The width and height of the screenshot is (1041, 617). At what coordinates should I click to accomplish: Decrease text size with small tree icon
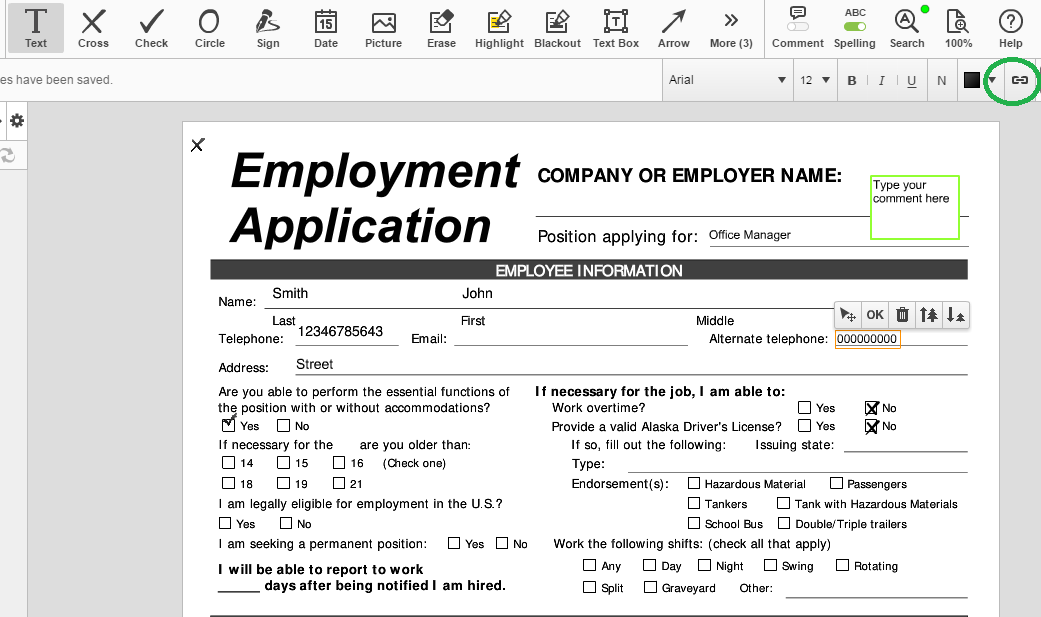(955, 315)
